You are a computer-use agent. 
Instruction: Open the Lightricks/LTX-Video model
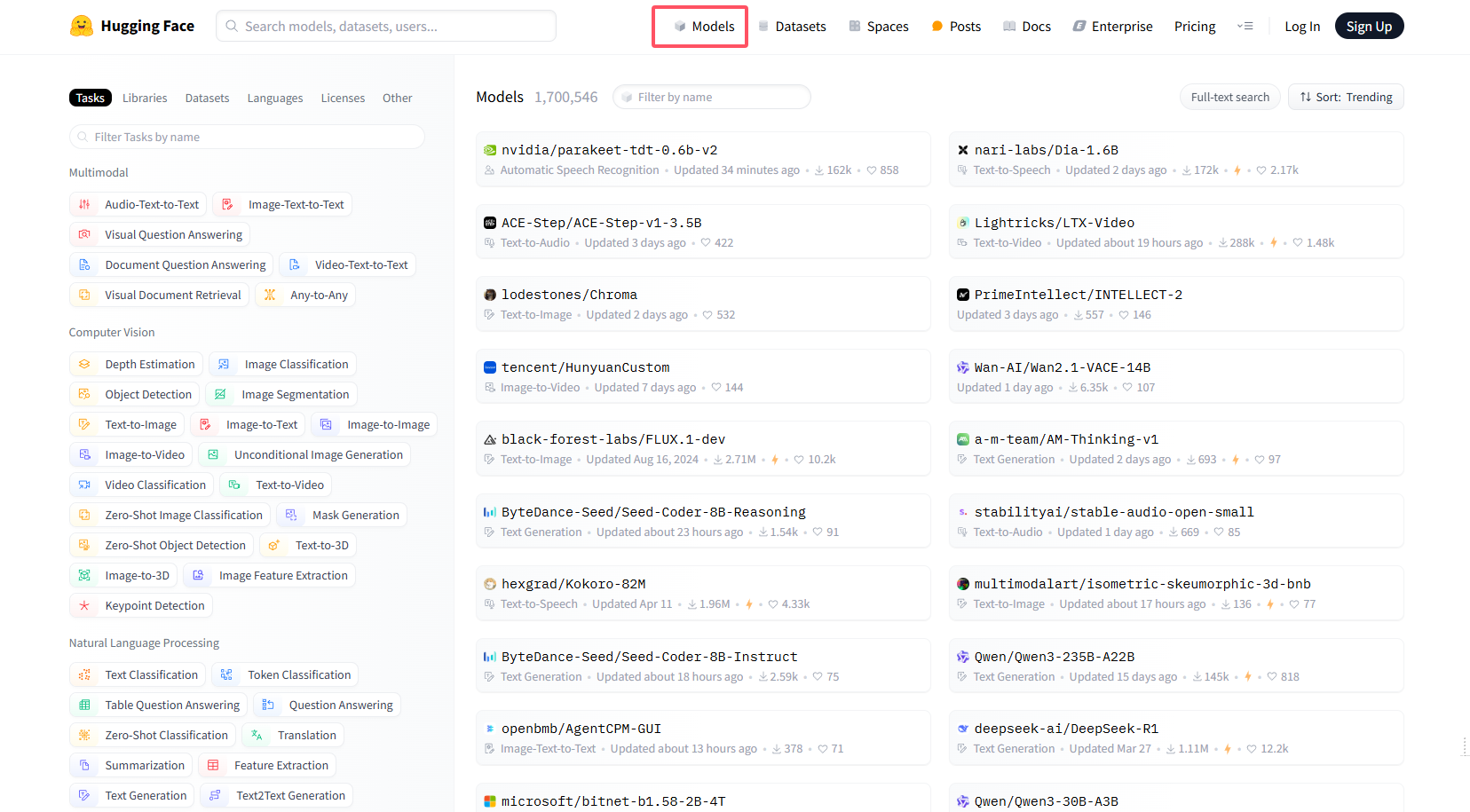pyautogui.click(x=1176, y=232)
